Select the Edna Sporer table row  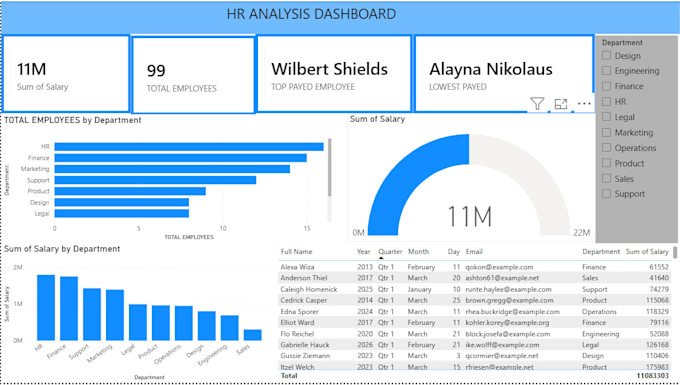[474, 311]
